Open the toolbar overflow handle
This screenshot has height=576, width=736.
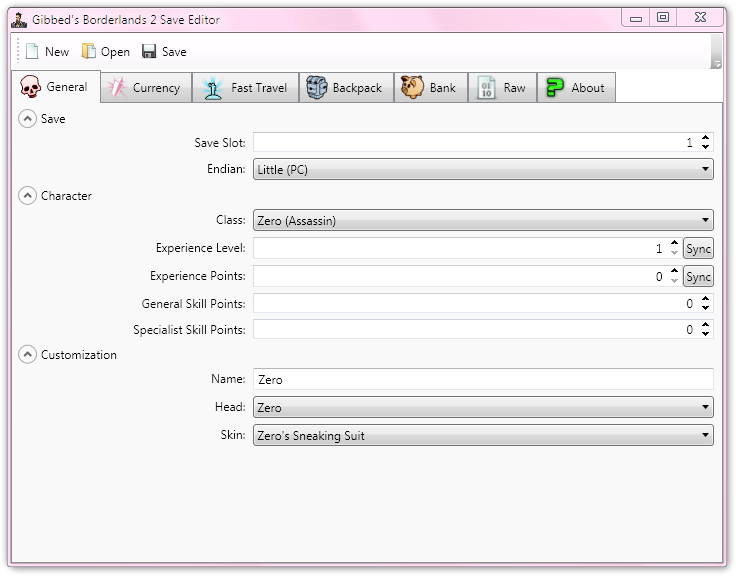[x=716, y=52]
